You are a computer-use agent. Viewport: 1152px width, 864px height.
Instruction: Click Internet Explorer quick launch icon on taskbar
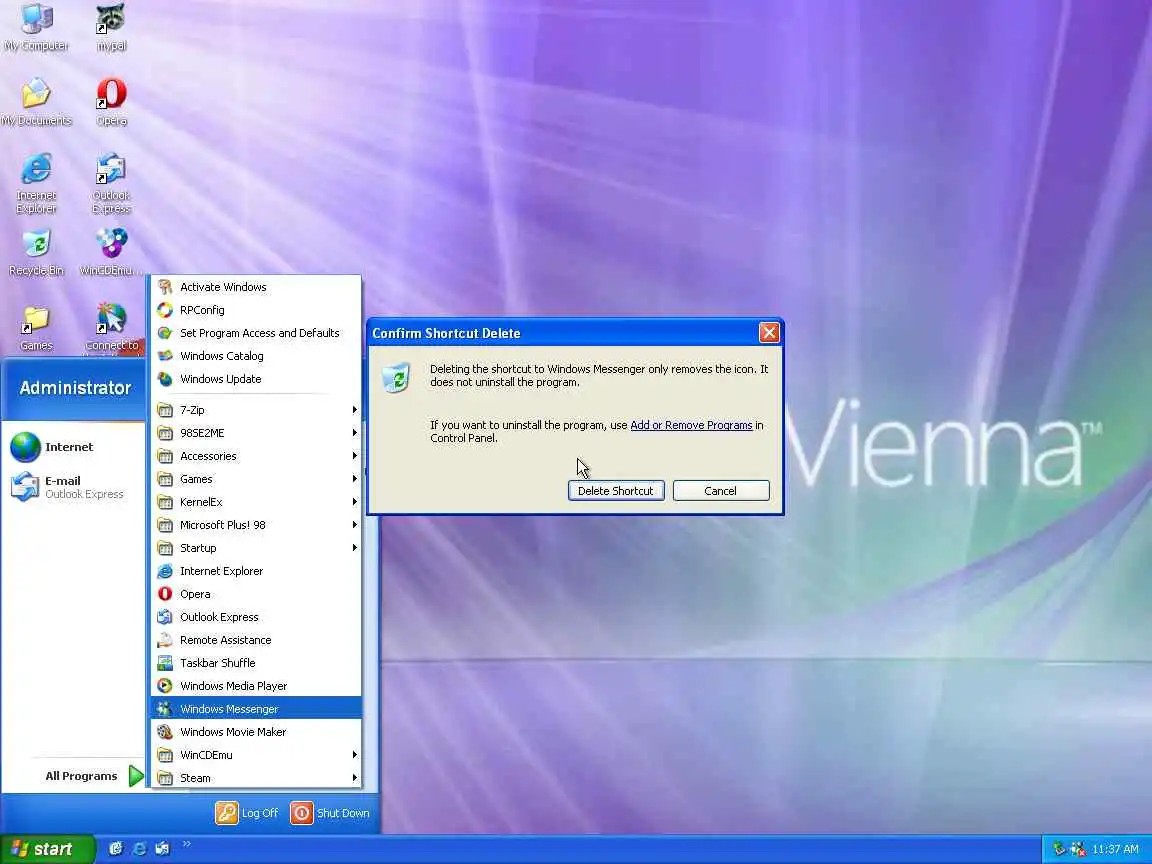coord(139,849)
